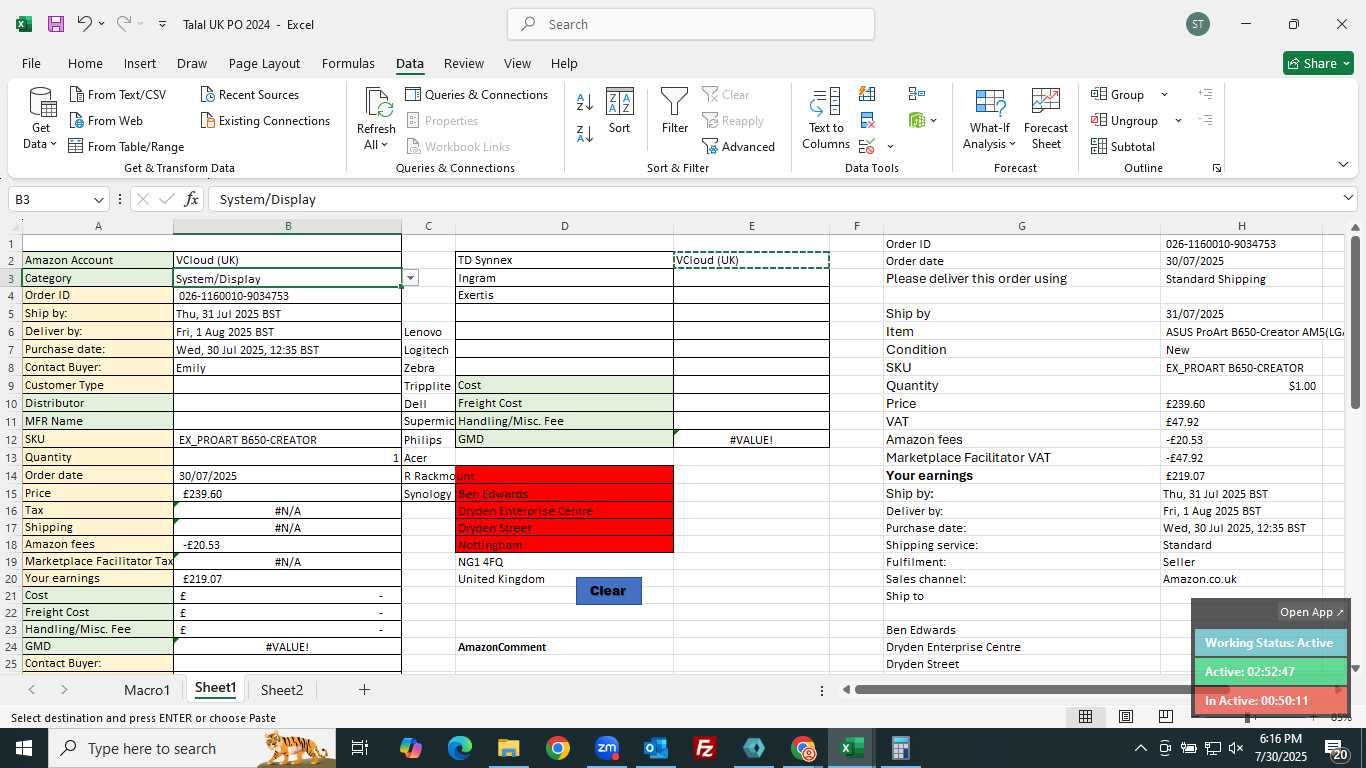The image size is (1366, 768).
Task: Expand the Ungroup dropdown arrow
Action: 1178,120
